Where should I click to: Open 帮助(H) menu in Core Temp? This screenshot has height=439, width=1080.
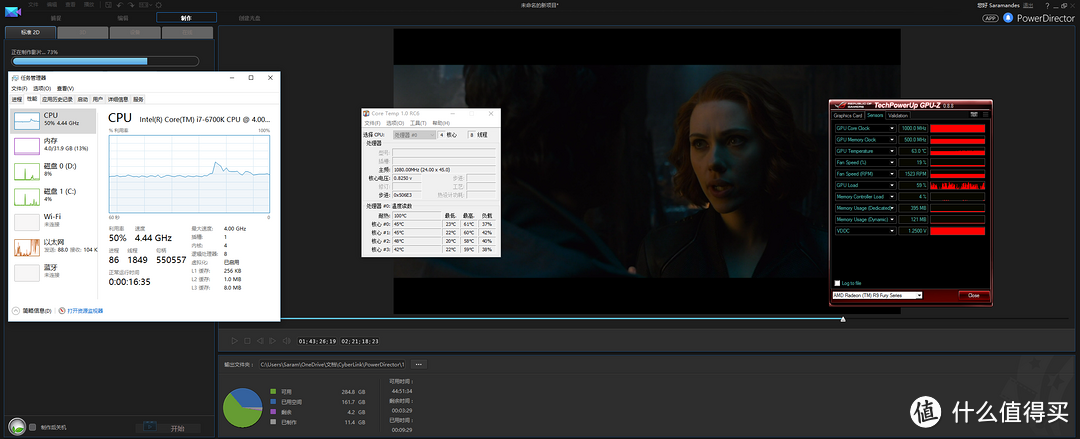441,123
